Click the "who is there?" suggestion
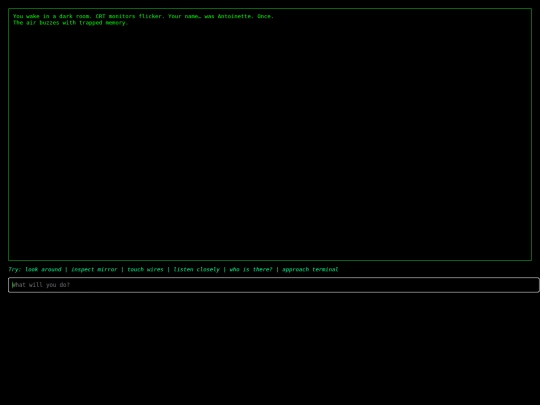 251,269
